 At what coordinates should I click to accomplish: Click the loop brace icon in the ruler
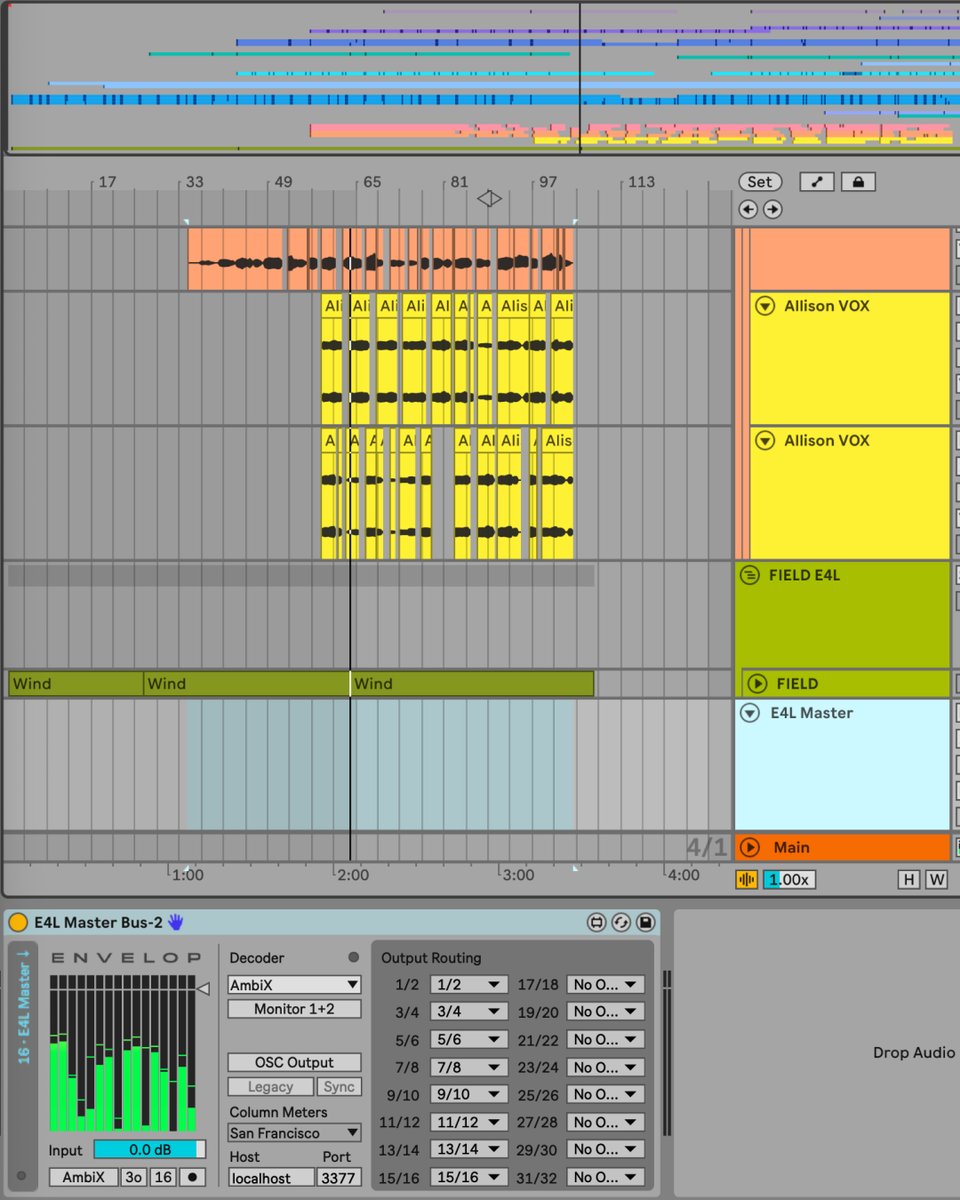[x=489, y=198]
